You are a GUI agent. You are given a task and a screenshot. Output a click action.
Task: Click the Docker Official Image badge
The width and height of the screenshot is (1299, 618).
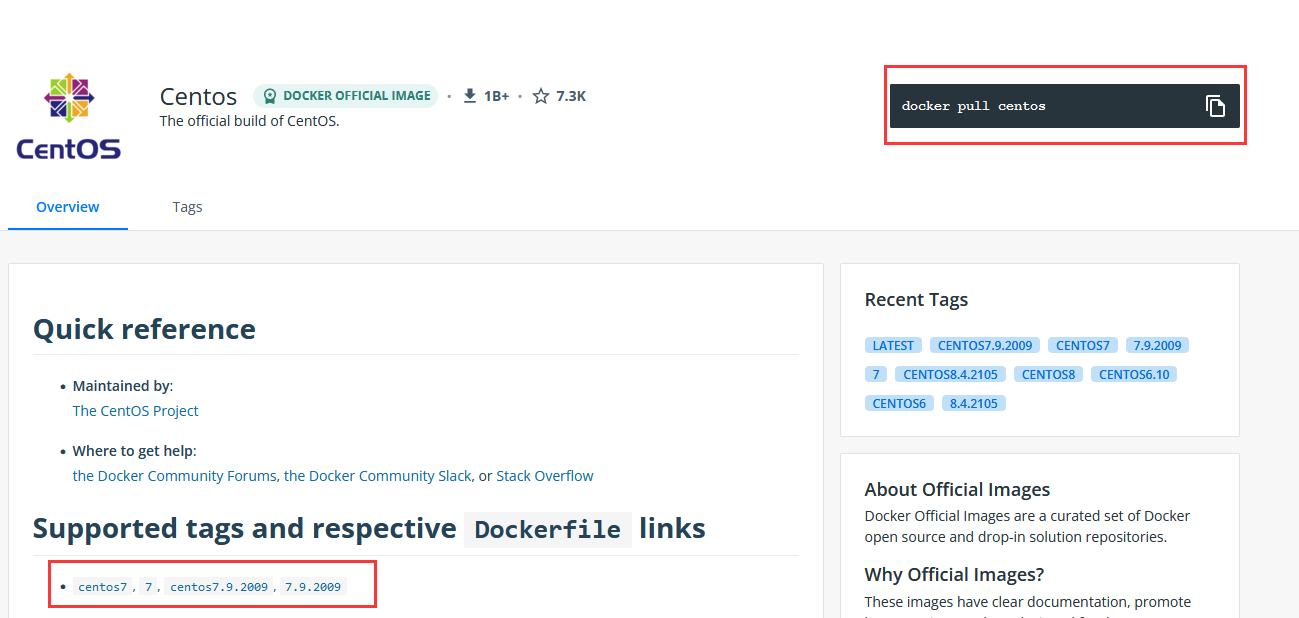pyautogui.click(x=345, y=96)
